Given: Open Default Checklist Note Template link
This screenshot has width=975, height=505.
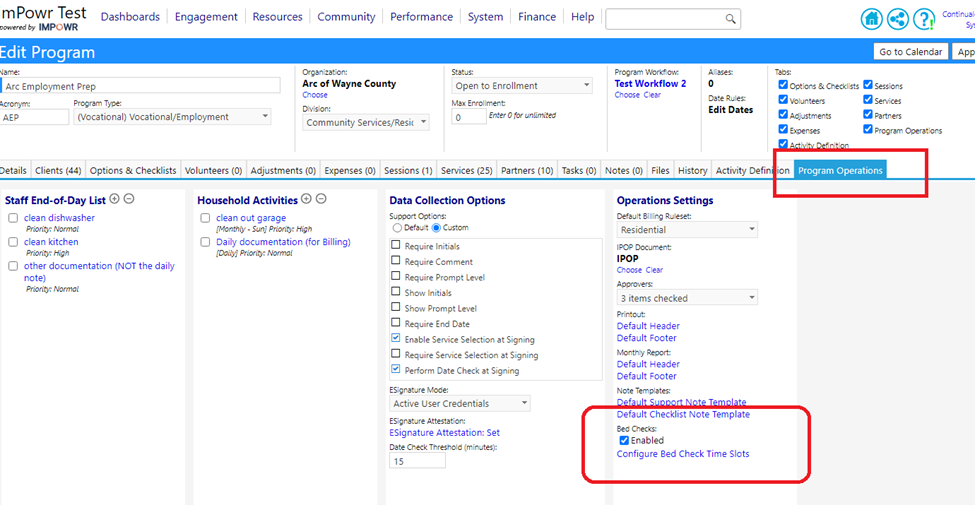Looking at the screenshot, I should click(683, 414).
